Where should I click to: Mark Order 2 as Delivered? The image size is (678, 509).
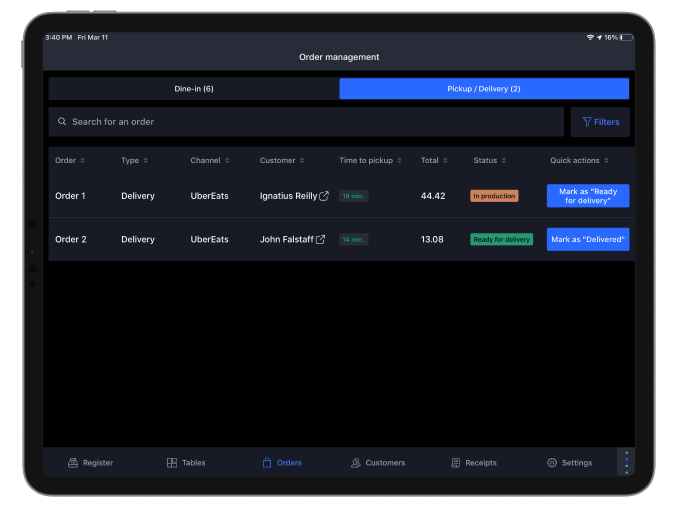point(588,240)
